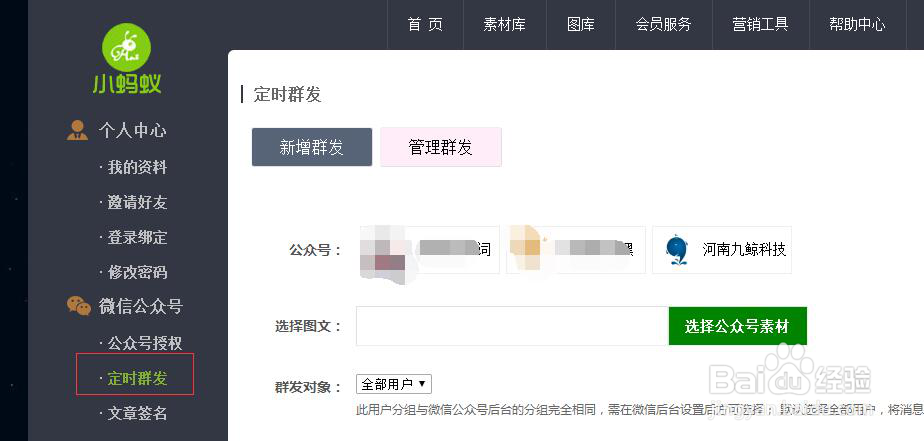Switch to the 管理群发 tab
924x441 pixels.
click(441, 147)
